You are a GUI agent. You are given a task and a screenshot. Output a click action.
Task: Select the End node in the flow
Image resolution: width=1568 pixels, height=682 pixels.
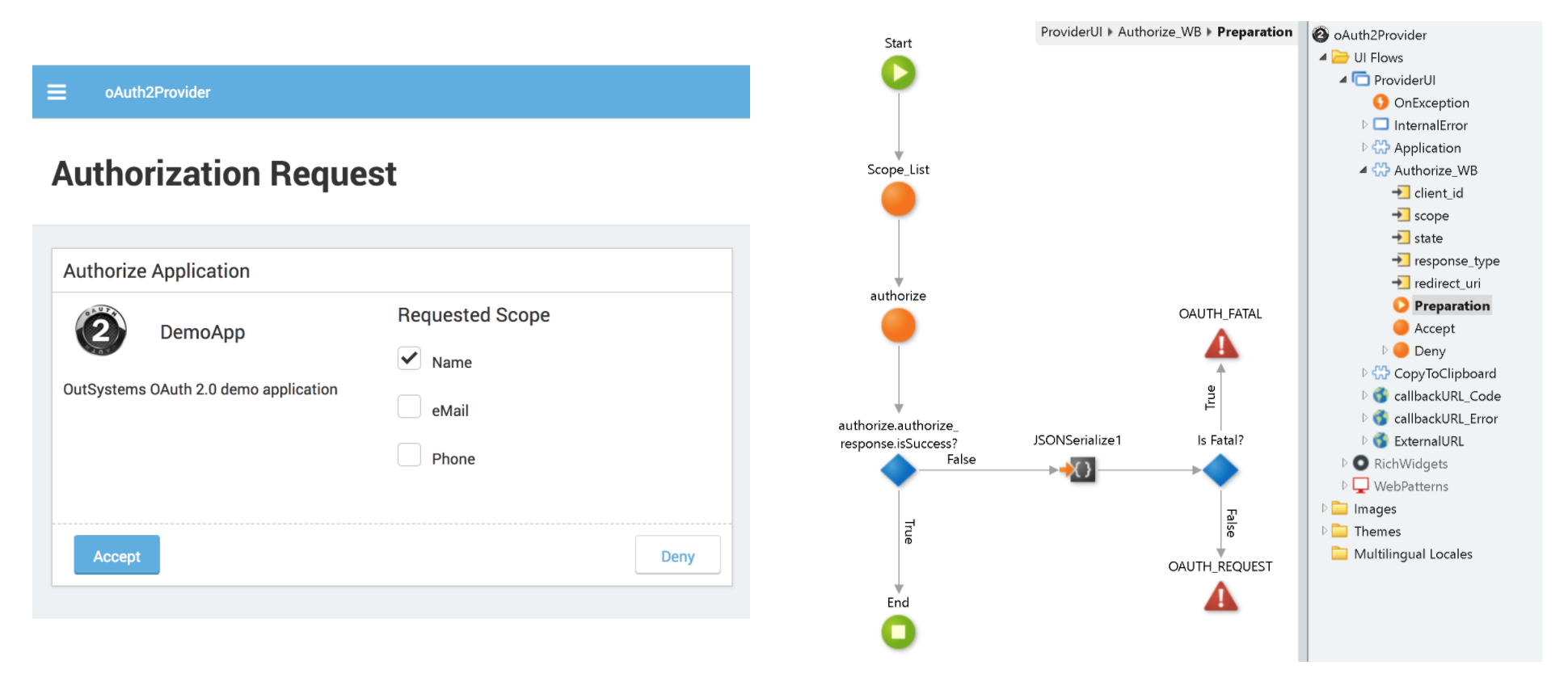coord(899,632)
